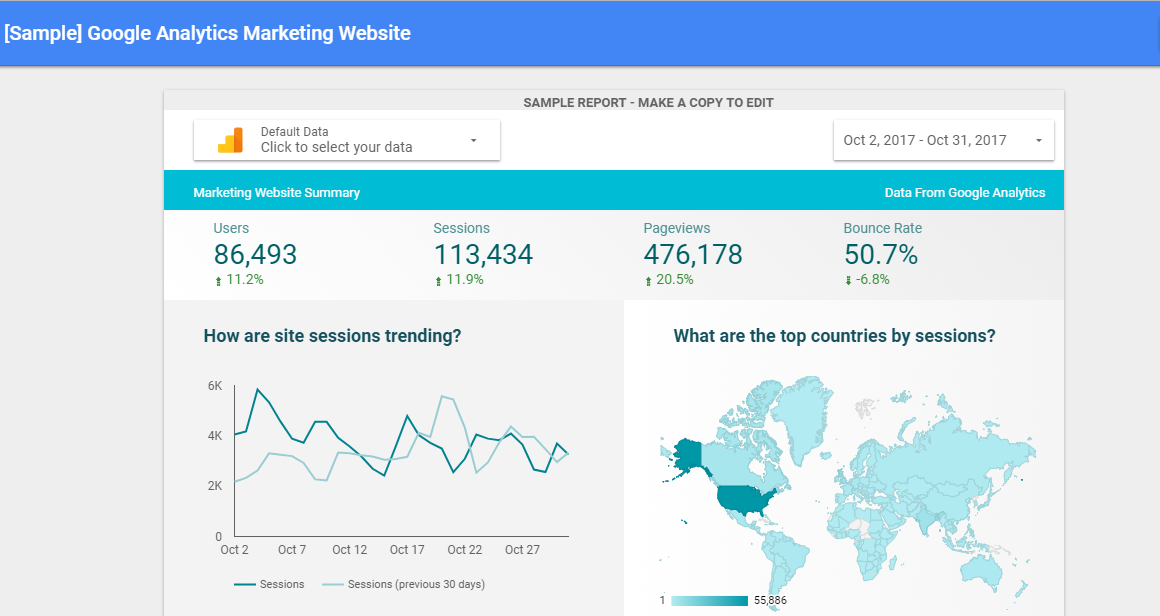Screen dimensions: 1160x616
Task: Select the Bounce Rate 50.7% scorecard
Action: click(880, 255)
